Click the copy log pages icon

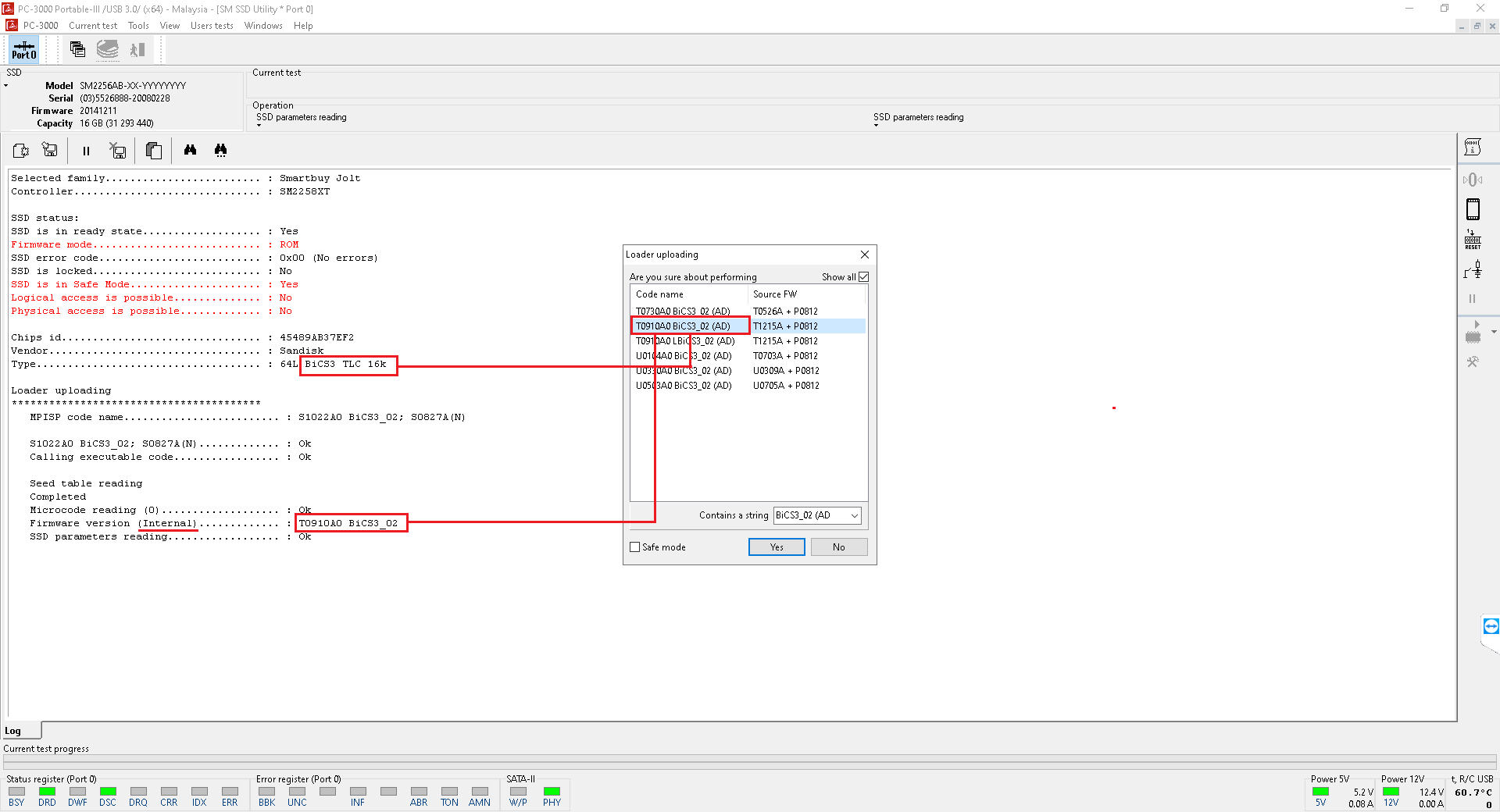pyautogui.click(x=154, y=151)
